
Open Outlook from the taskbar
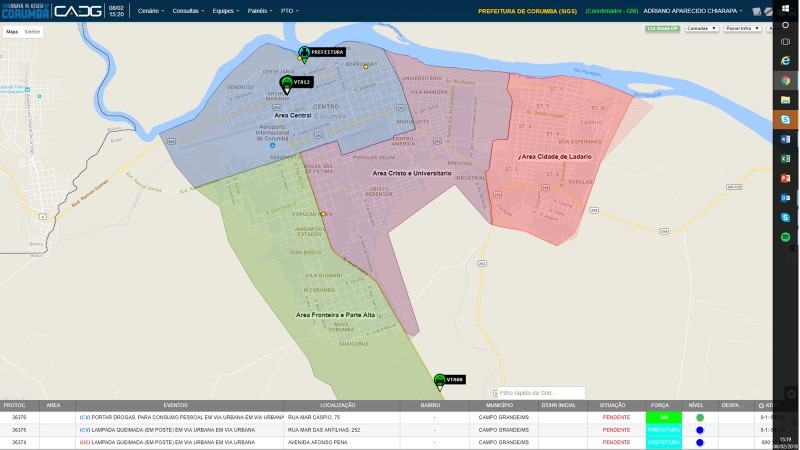[786, 198]
